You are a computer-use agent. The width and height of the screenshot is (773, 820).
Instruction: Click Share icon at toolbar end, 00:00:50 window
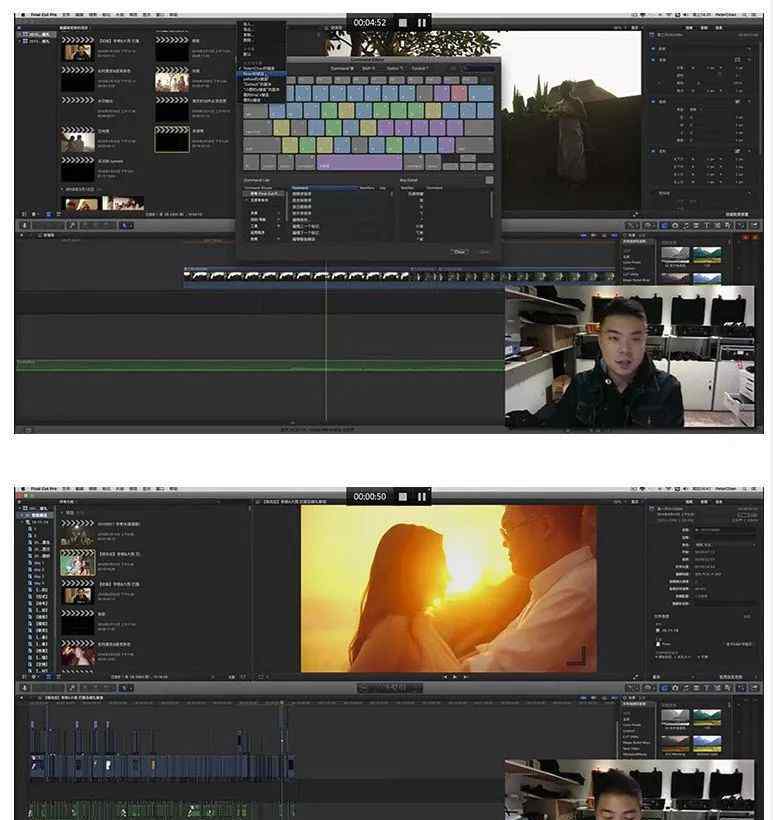[x=755, y=688]
